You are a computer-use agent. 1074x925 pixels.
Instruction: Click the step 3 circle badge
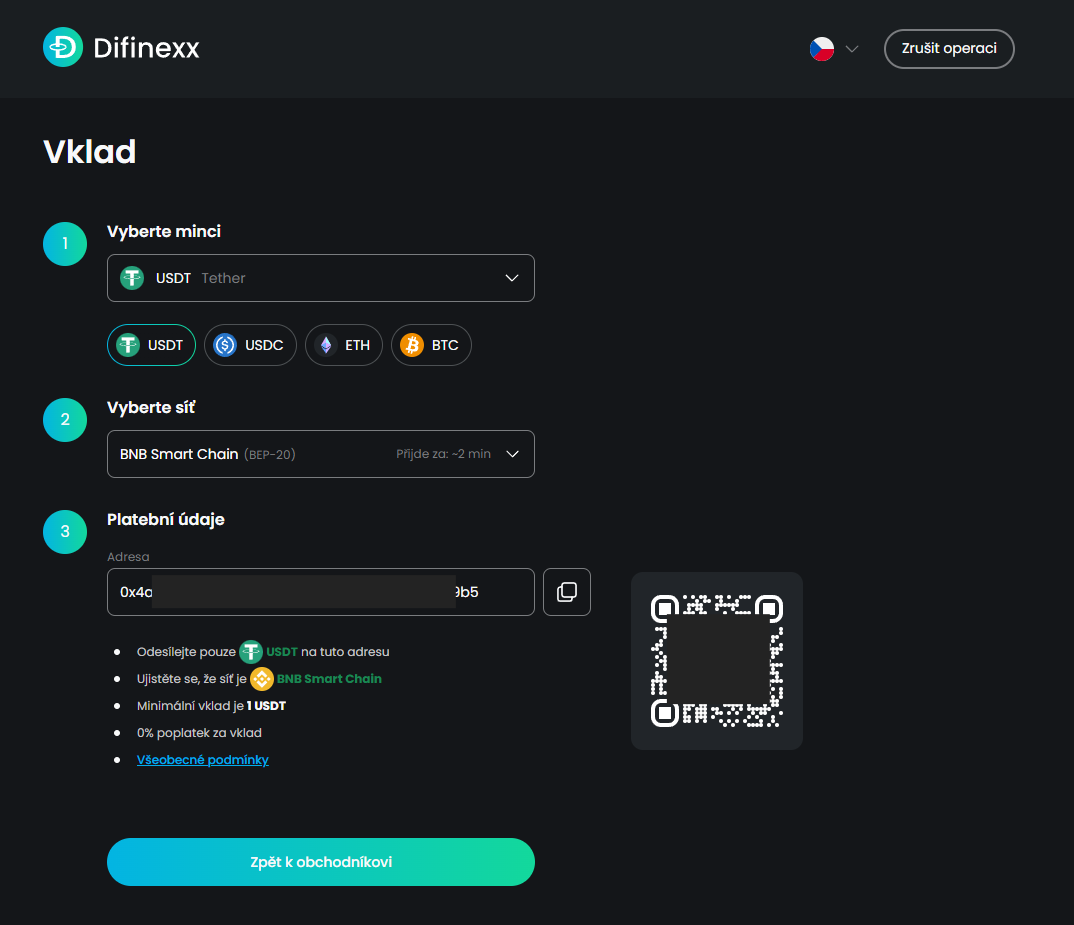tap(65, 532)
